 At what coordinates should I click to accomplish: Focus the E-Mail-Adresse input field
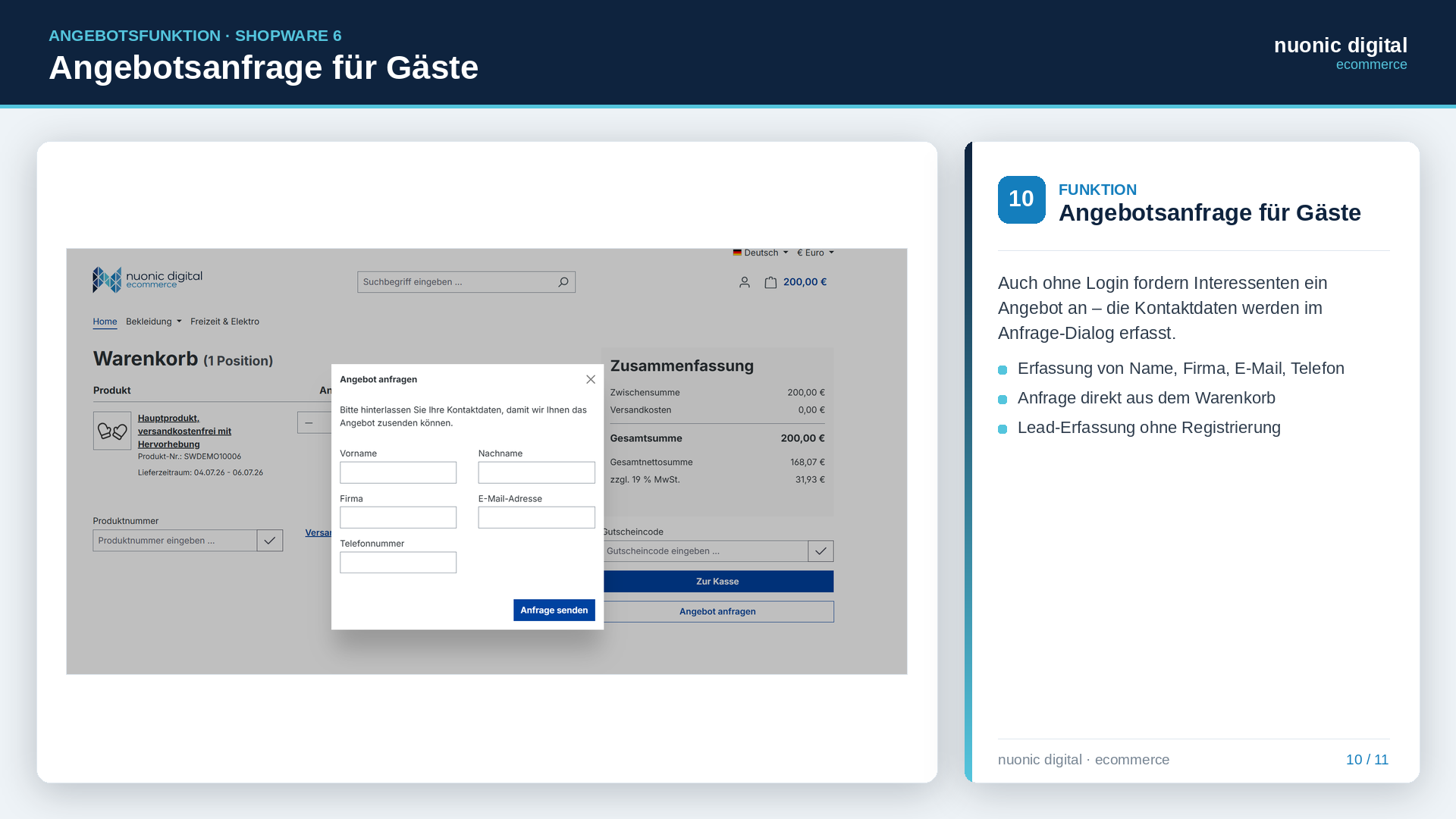[x=537, y=517]
